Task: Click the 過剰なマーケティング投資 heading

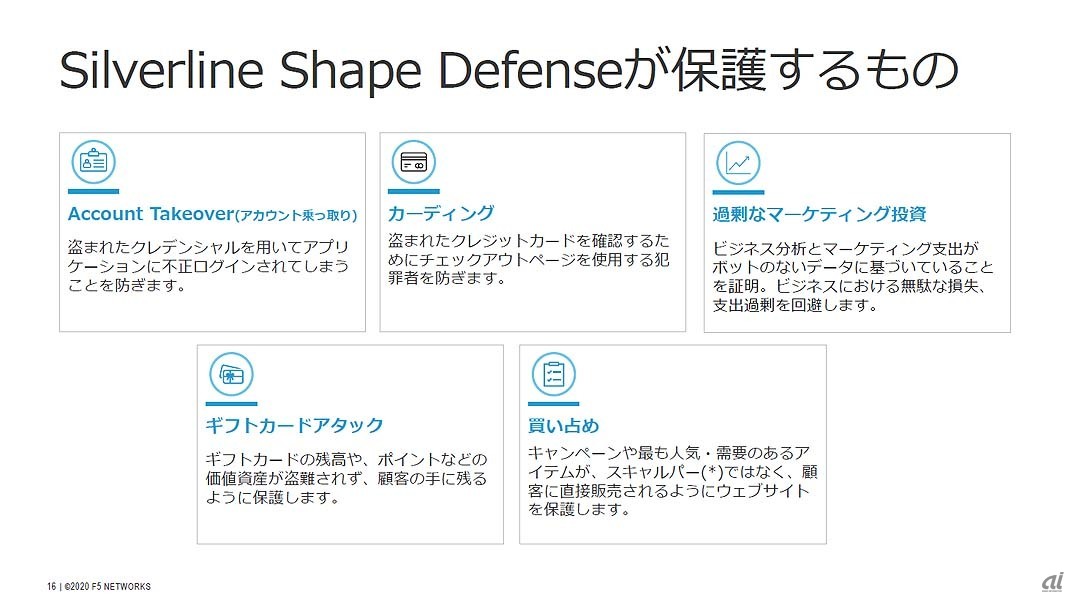Action: (819, 214)
